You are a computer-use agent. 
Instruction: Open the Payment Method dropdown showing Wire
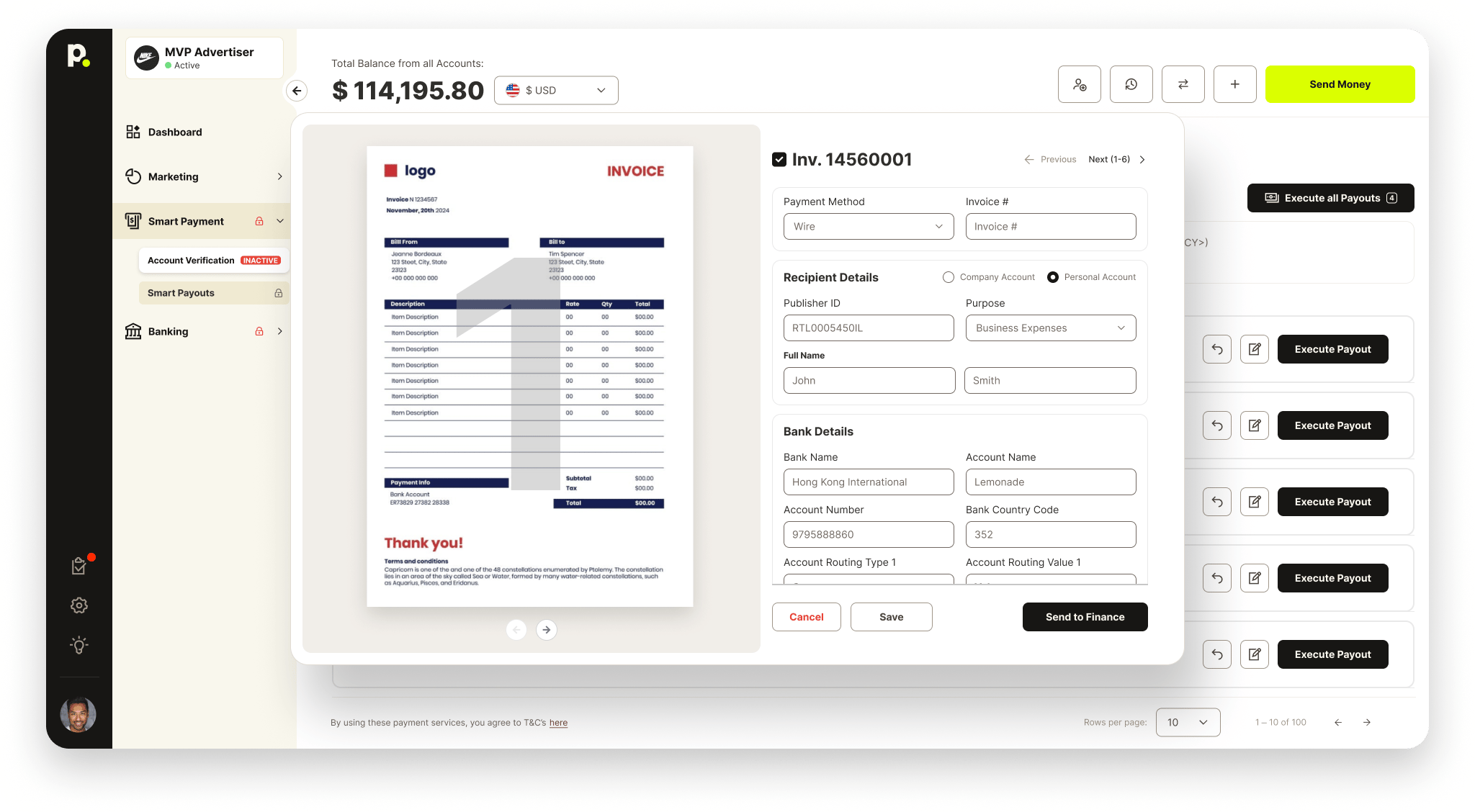click(x=868, y=226)
